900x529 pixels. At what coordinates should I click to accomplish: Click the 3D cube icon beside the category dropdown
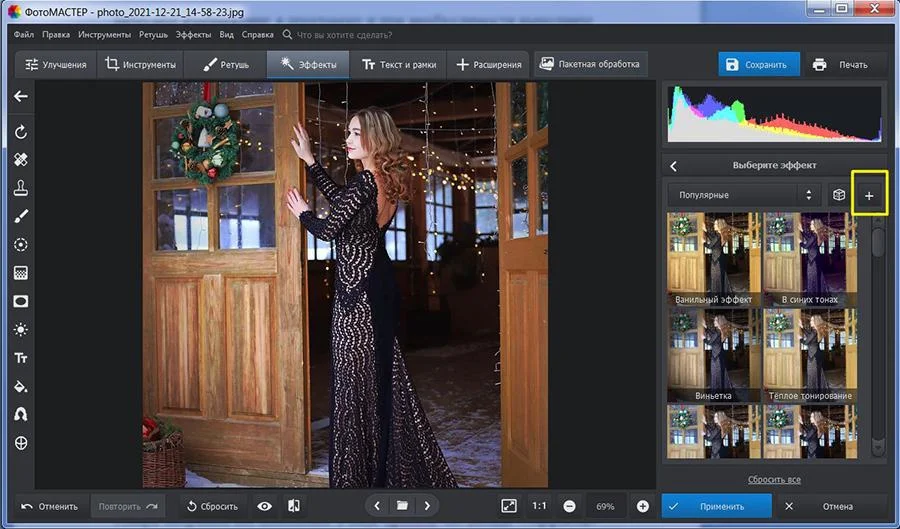tap(839, 196)
